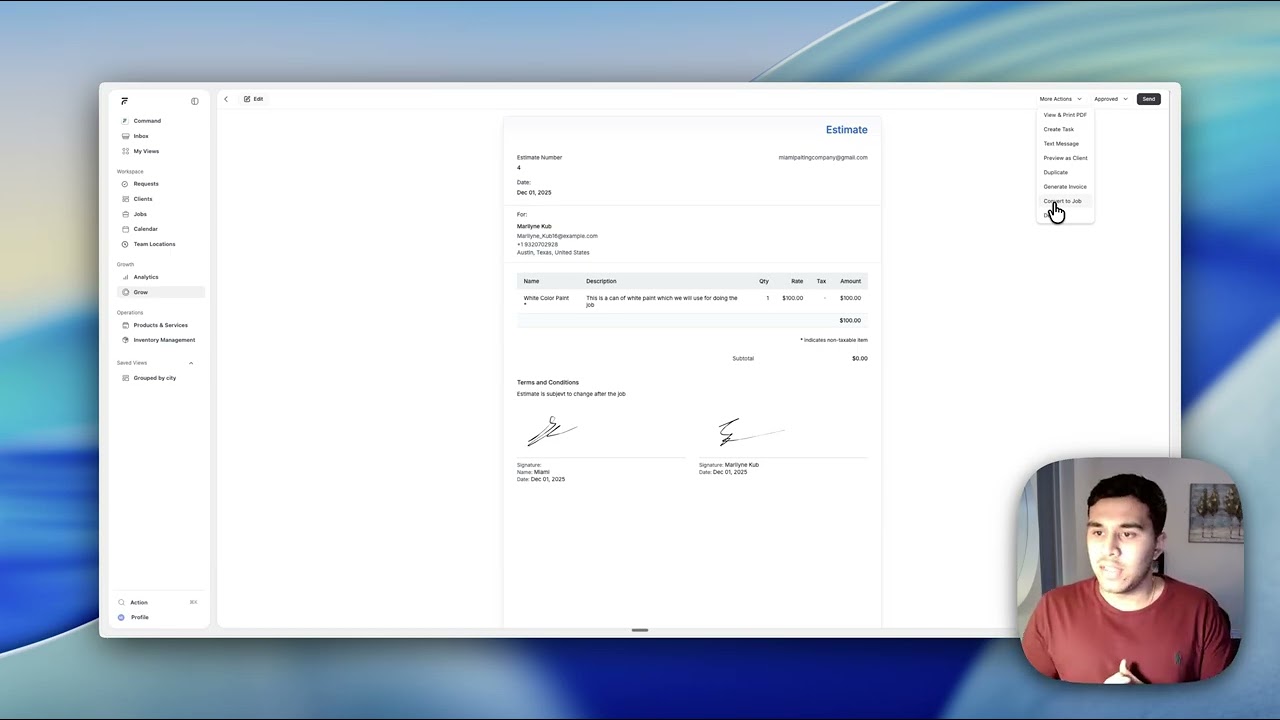Image resolution: width=1280 pixels, height=720 pixels.
Task: Click the non-taxable item note
Action: (834, 340)
